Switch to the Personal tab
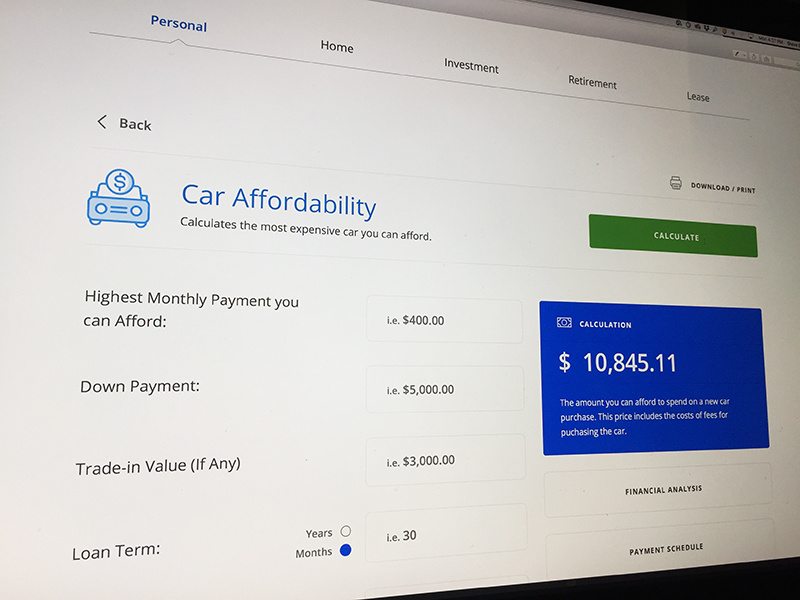The image size is (800, 600). point(179,24)
